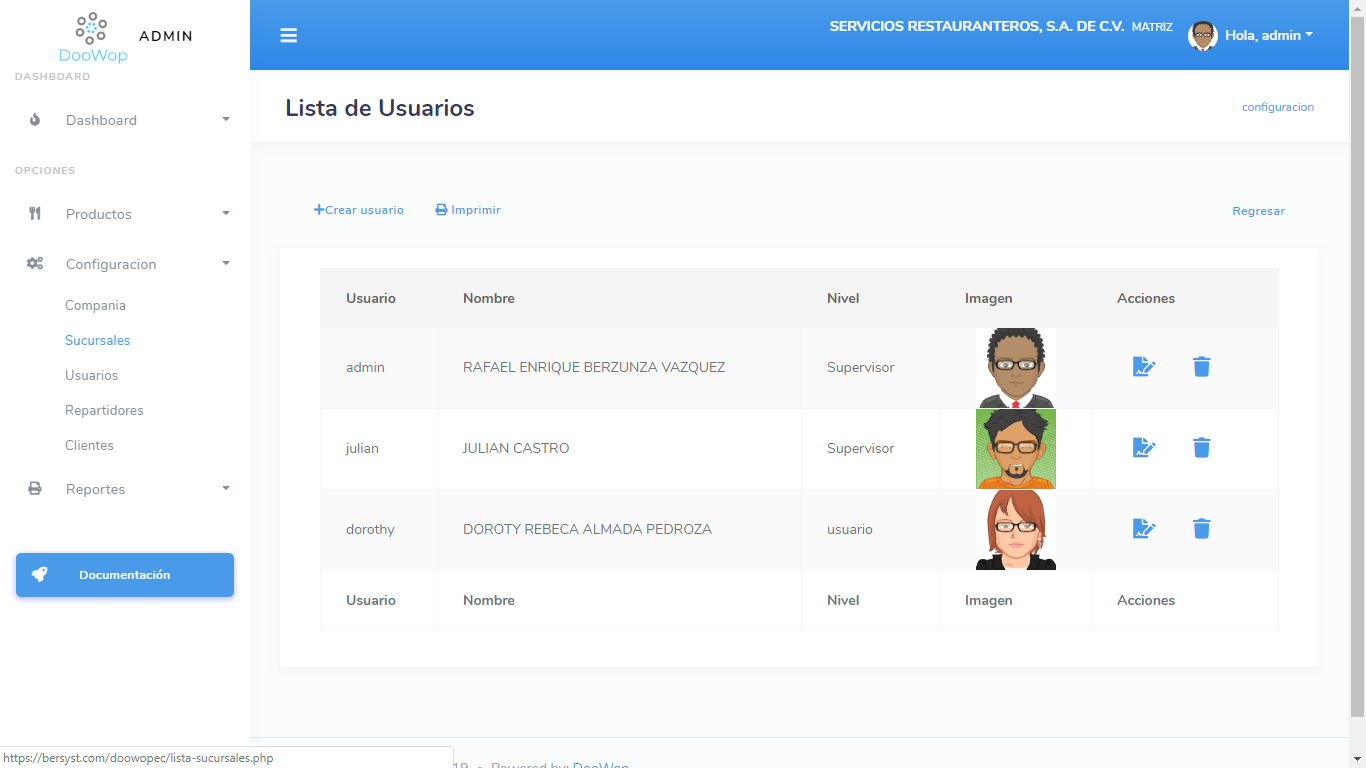Click the printer icon beside Imprimir

click(x=440, y=210)
